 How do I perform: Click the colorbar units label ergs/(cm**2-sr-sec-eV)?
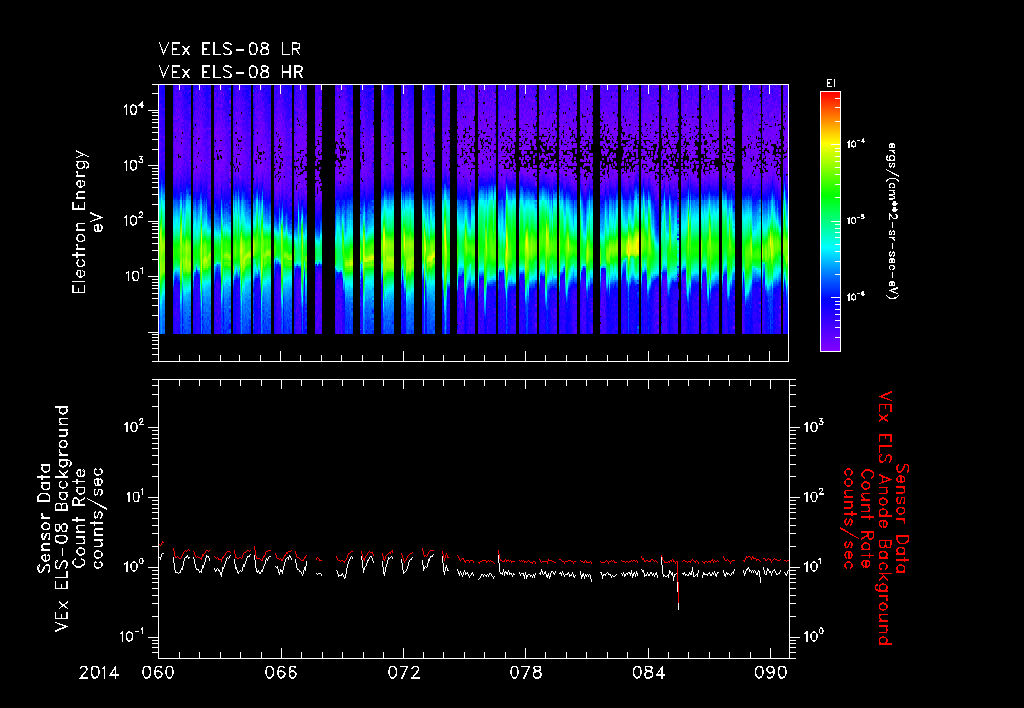[x=891, y=221]
